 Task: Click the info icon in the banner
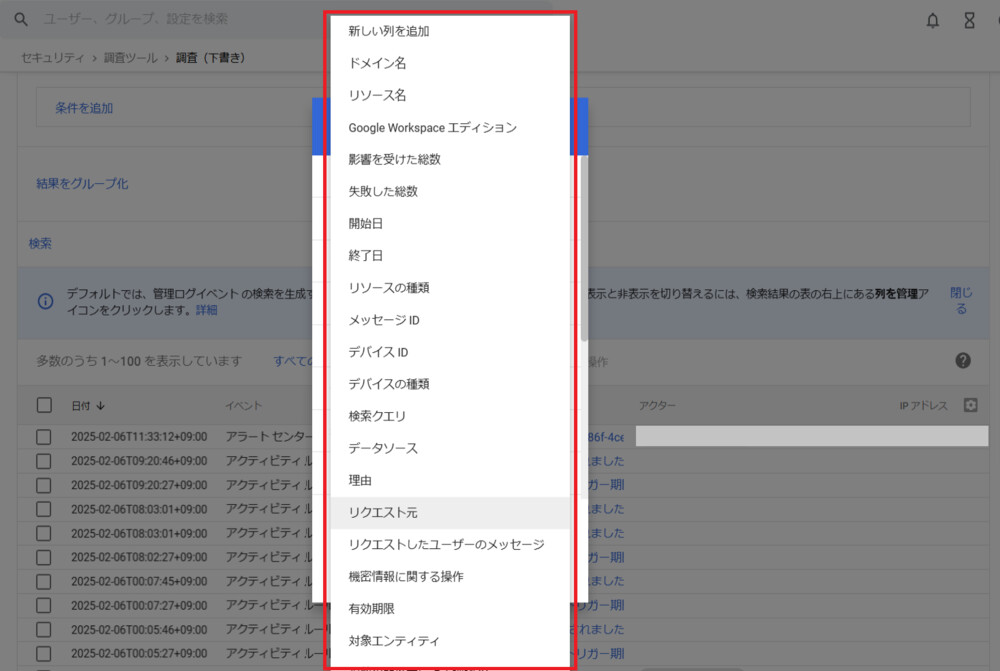(x=45, y=301)
